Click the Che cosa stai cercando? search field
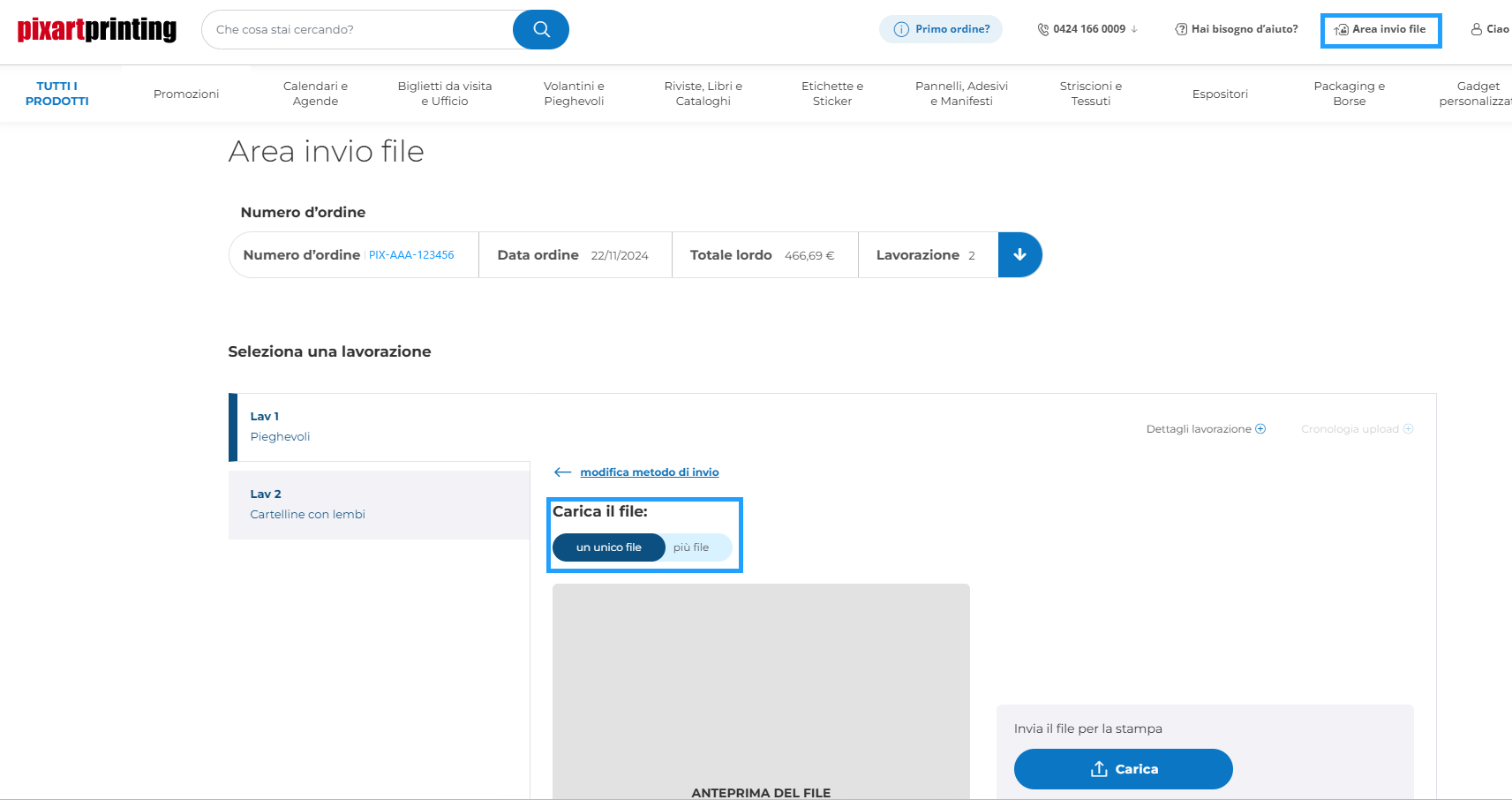Screen dimensions: 1512x800 click(353, 29)
